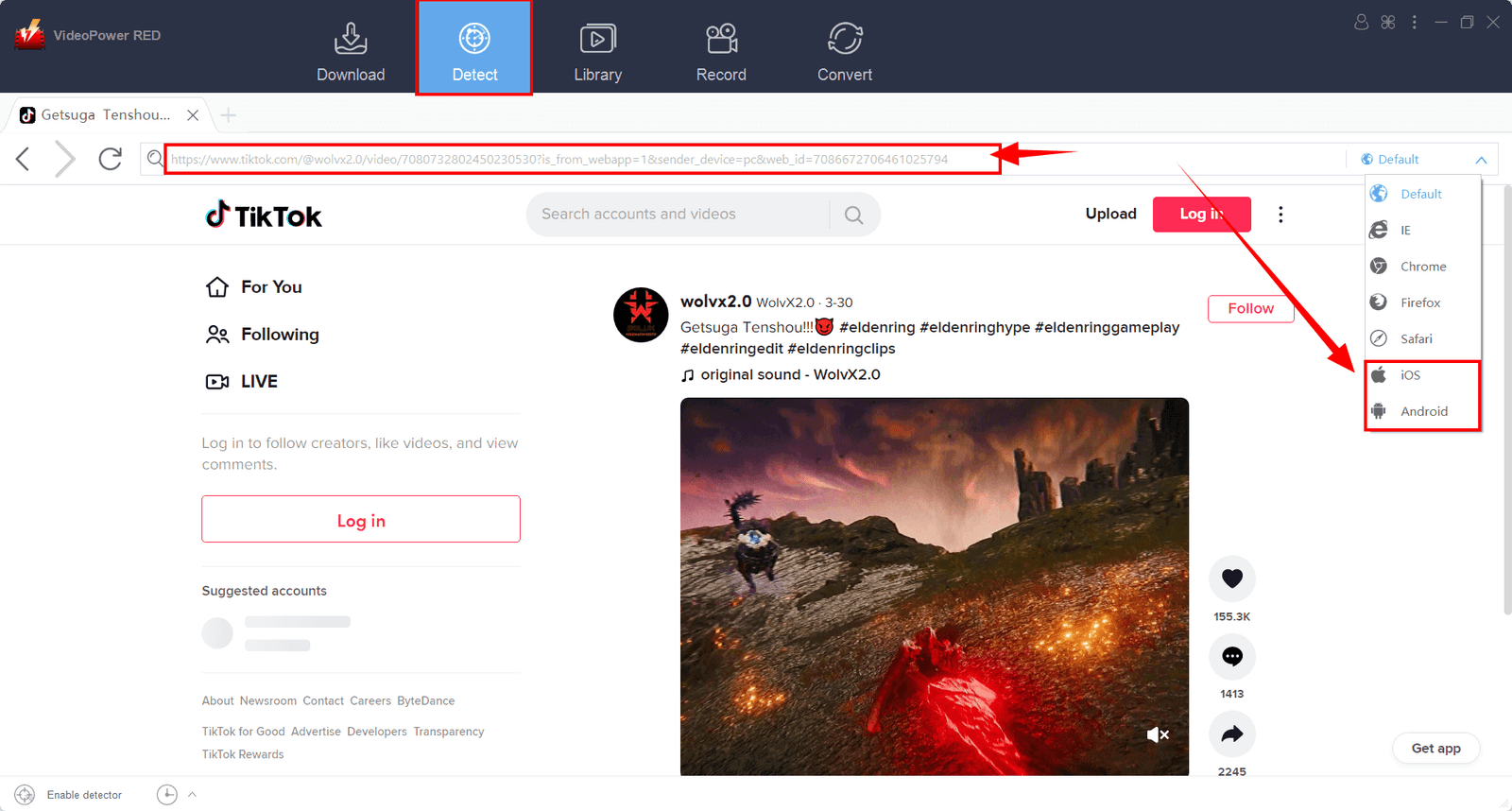
Task: Open the three-dot menu in title bar
Action: pyautogui.click(x=1414, y=22)
